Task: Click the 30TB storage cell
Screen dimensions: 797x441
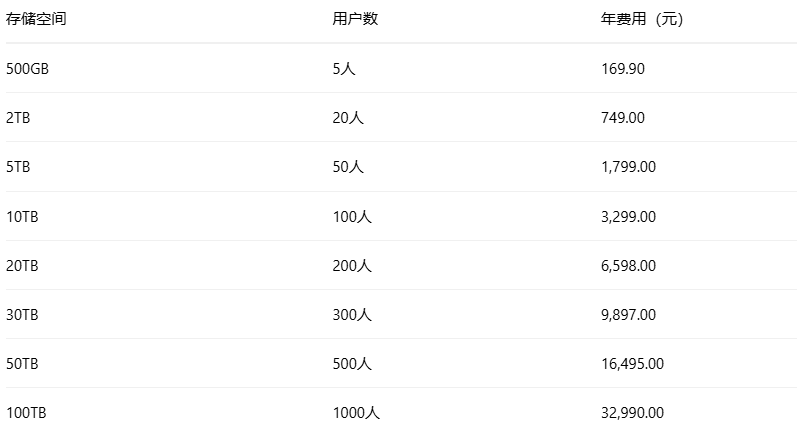Action: 22,314
